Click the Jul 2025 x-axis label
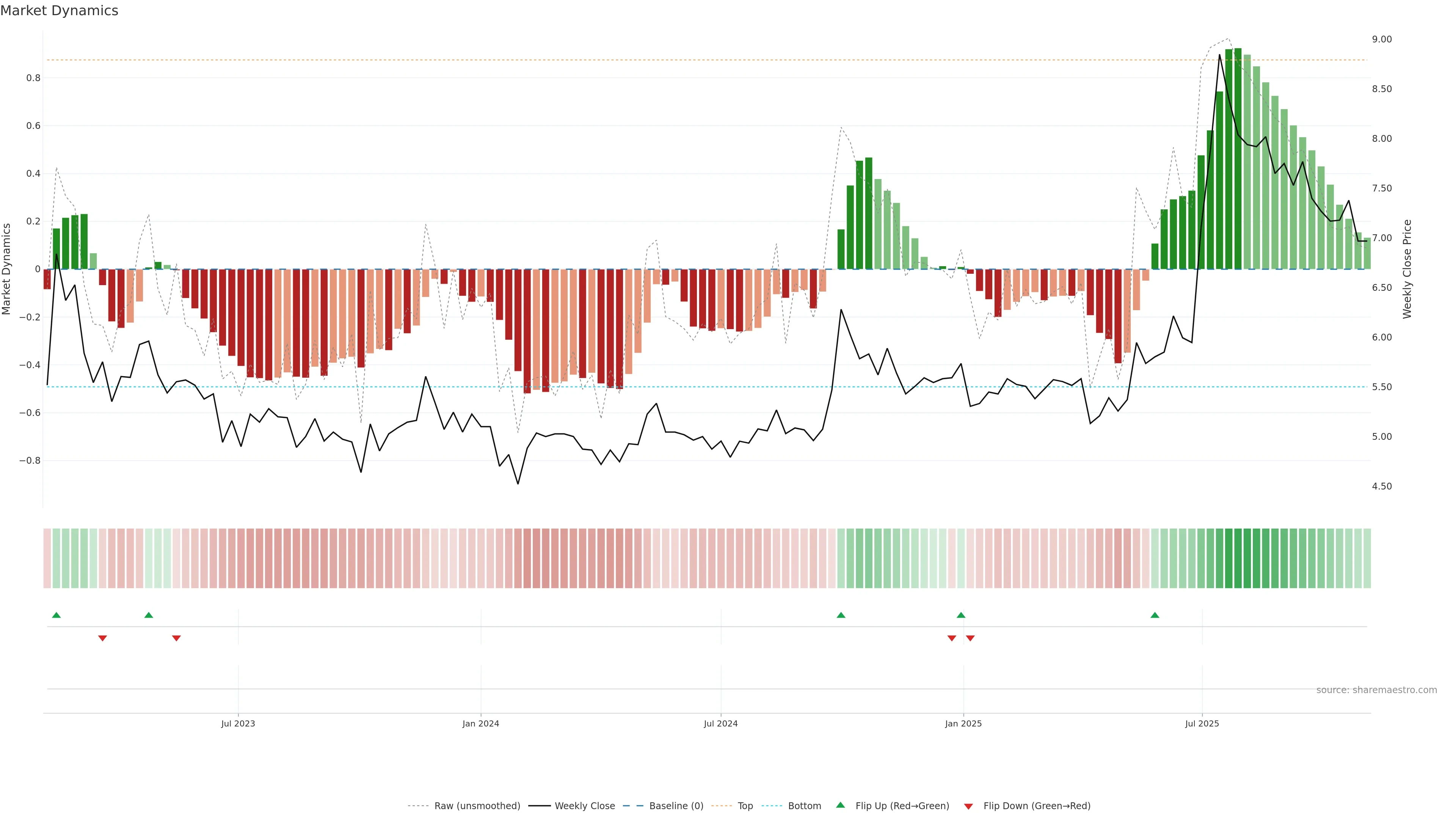The width and height of the screenshot is (1456, 819). (1202, 723)
